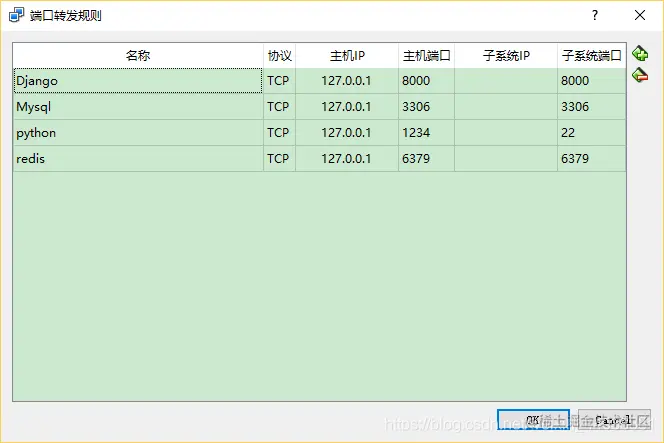This screenshot has height=443, width=664.
Task: Click guest port 6379 in redis row
Action: (x=592, y=159)
